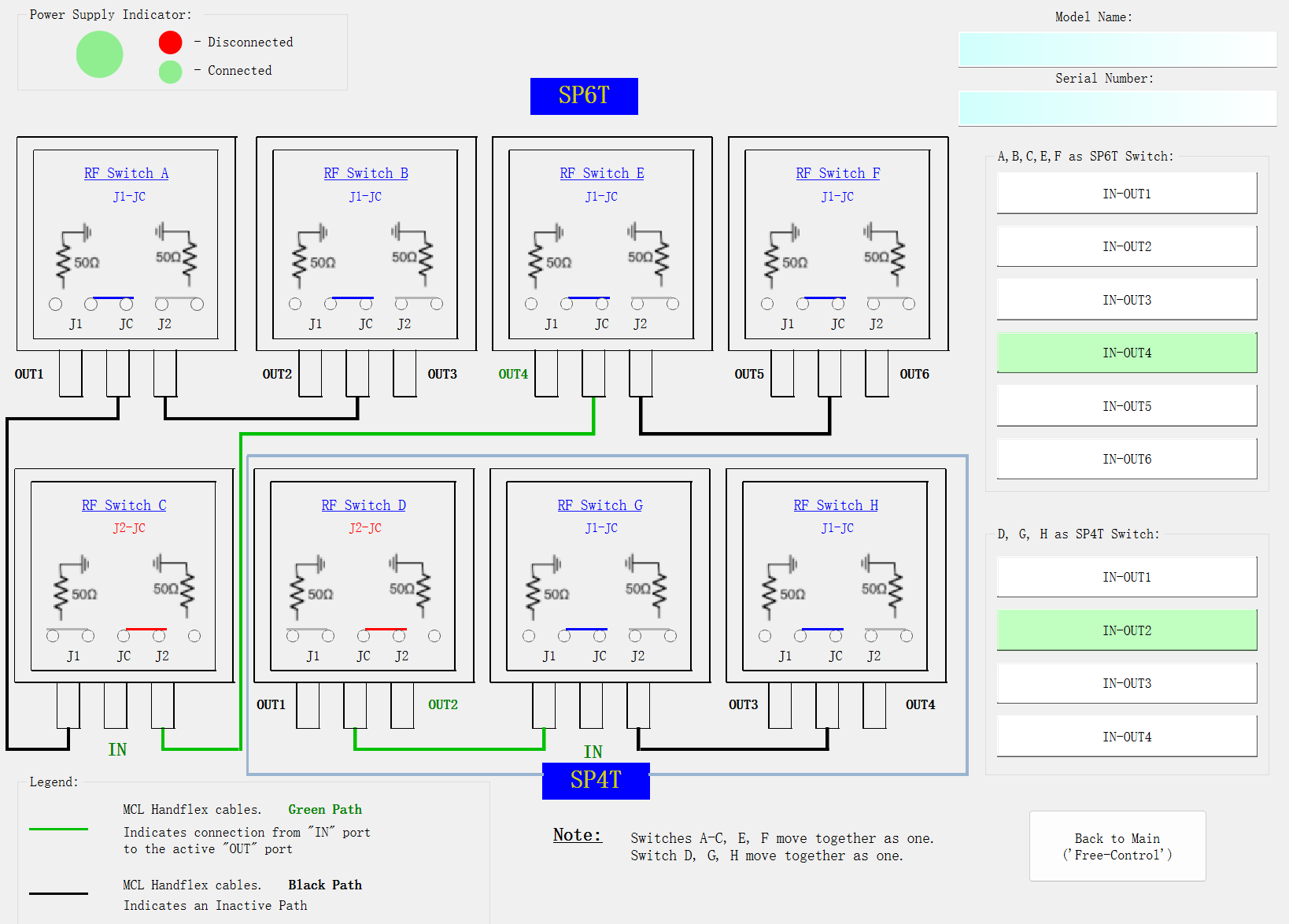The height and width of the screenshot is (924, 1289).
Task: Select IN-OUT1 in the SP4T switch group
Action: 1126,577
